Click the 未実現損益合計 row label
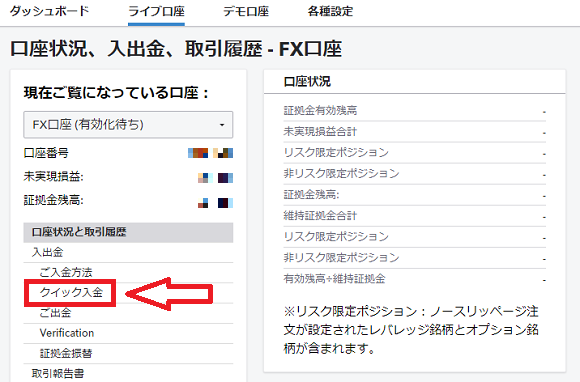 click(x=320, y=132)
